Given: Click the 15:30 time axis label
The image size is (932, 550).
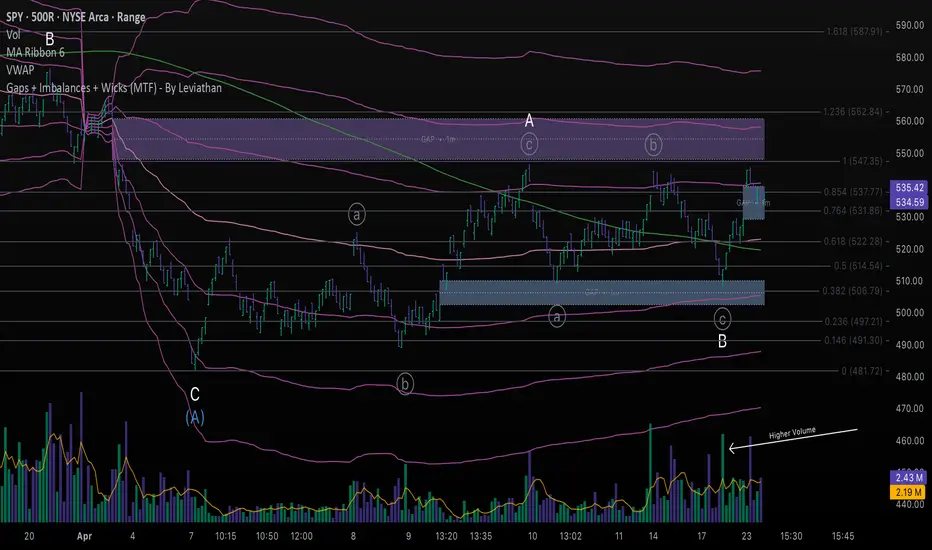Looking at the screenshot, I should pos(791,536).
